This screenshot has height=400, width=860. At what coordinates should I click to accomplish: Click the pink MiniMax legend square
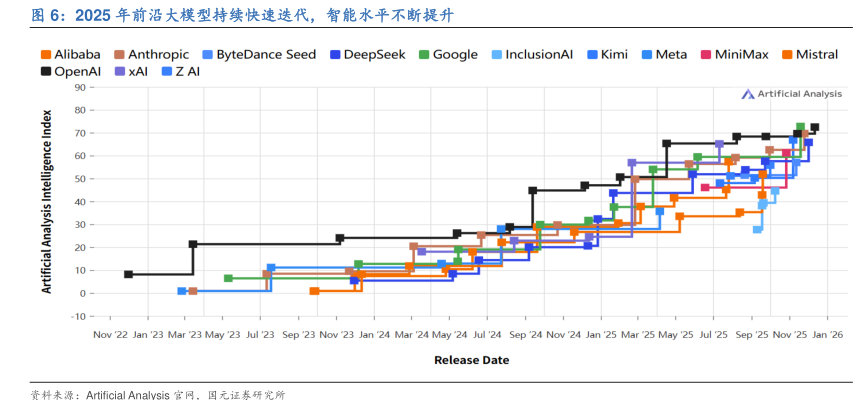point(707,54)
